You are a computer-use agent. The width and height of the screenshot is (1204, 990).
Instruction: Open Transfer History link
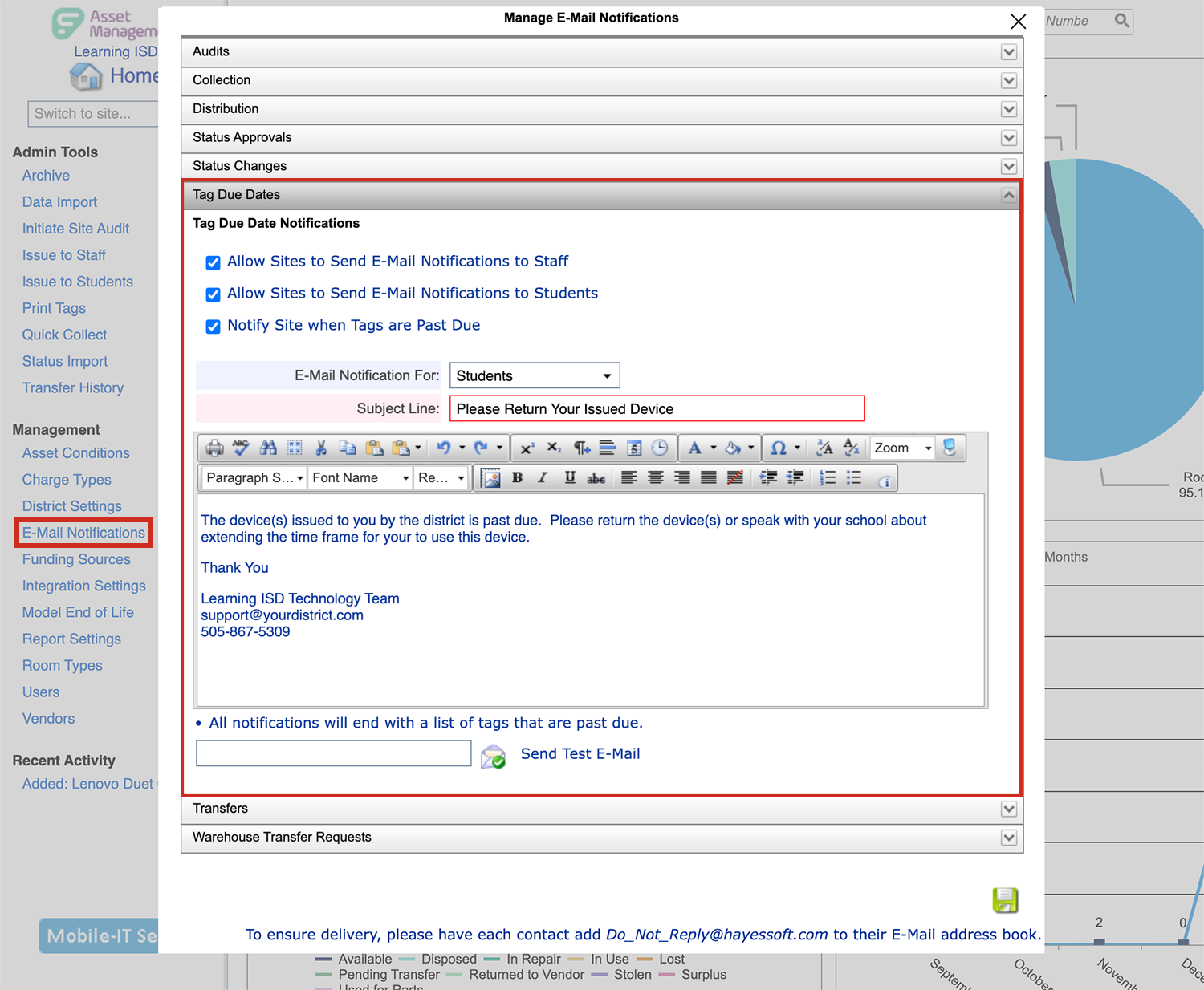73,387
